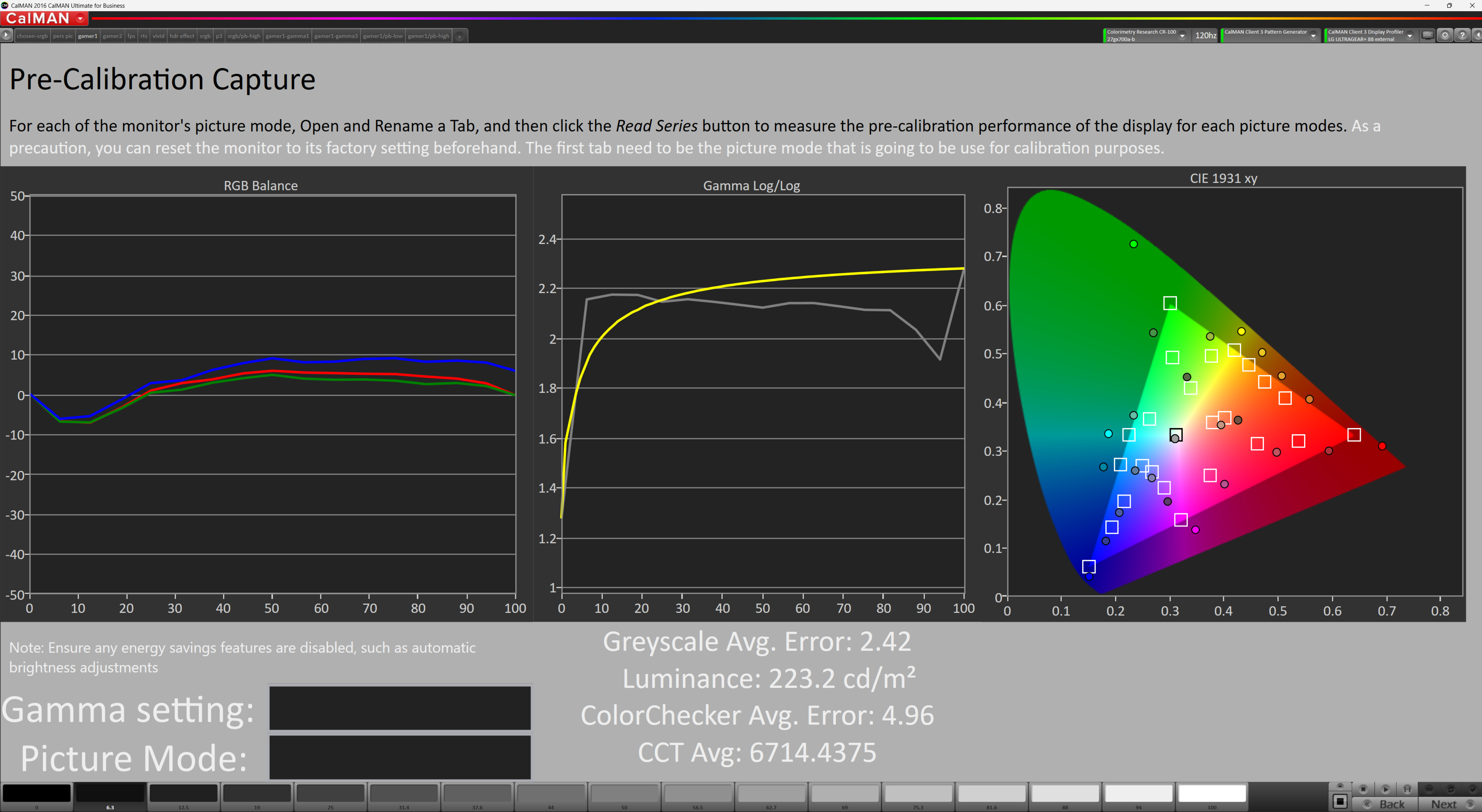
Task: Open the CalMAN logo main menu dropdown
Action: click(x=81, y=19)
